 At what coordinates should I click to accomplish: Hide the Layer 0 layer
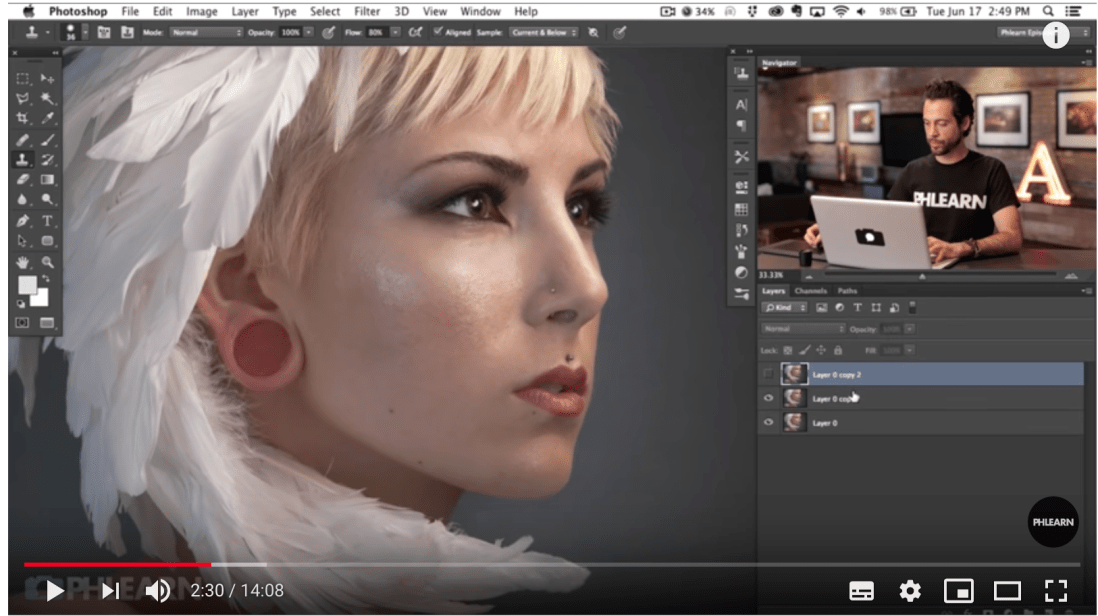766,423
